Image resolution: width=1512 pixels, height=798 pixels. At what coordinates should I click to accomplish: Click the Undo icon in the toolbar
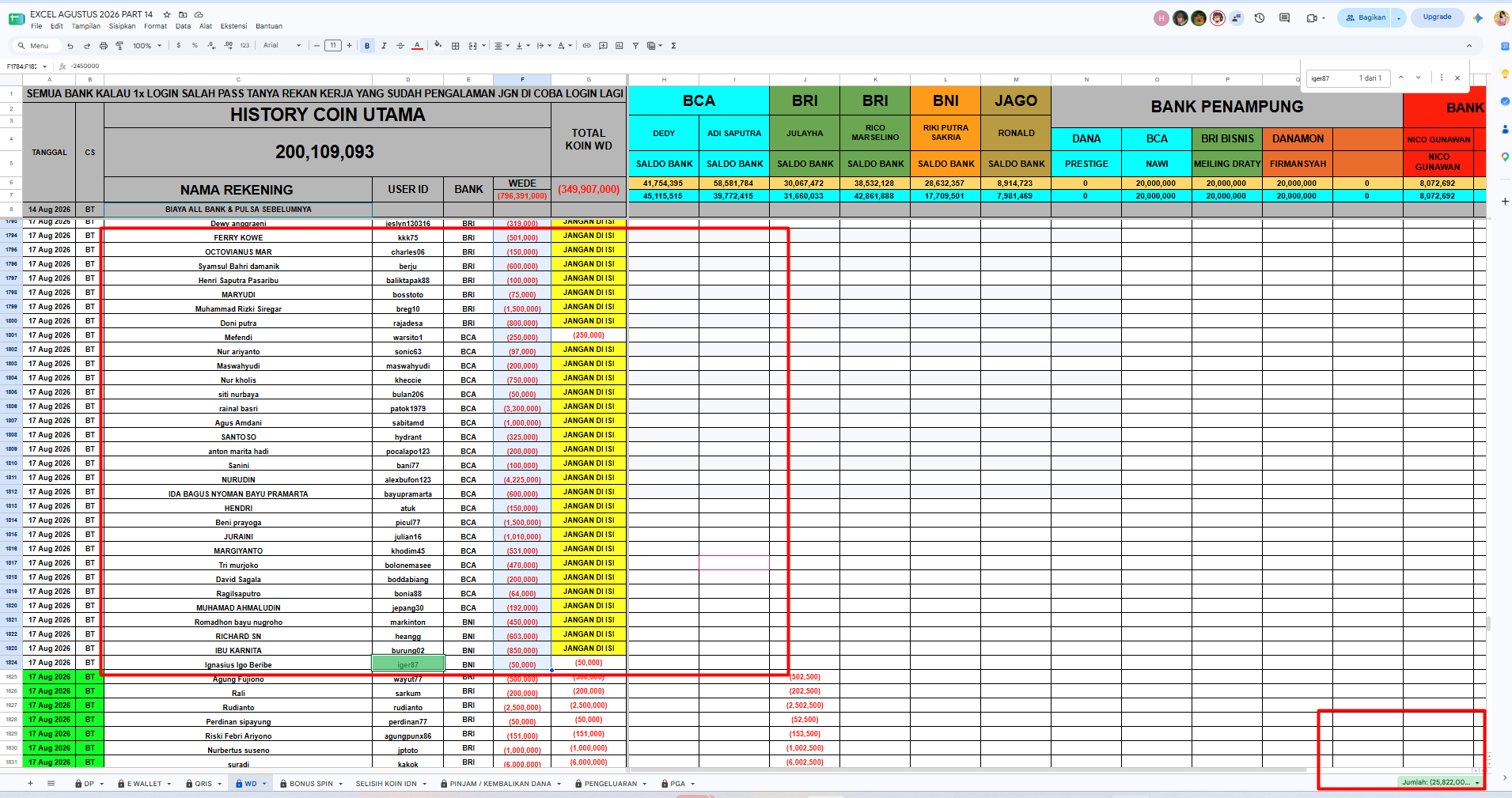[70, 46]
